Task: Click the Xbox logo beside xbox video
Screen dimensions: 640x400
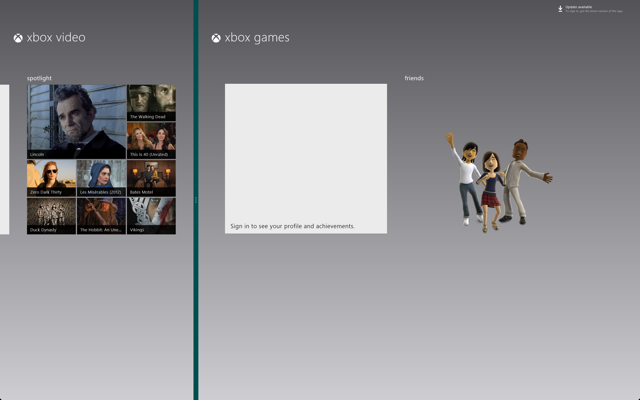Action: tap(18, 38)
